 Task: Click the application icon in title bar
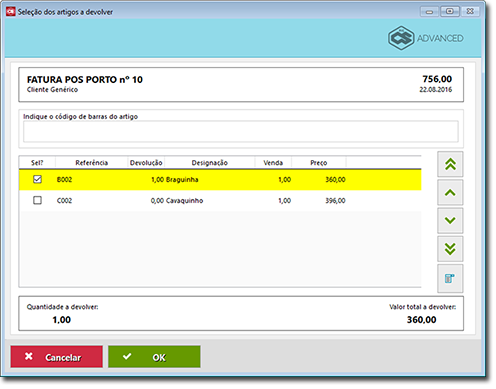11,12
